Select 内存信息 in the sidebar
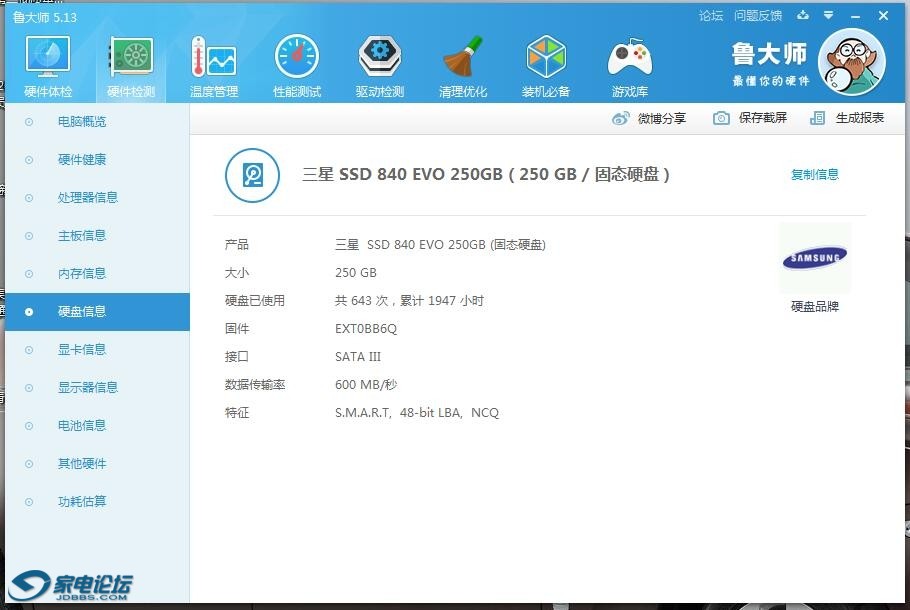This screenshot has height=610, width=910. point(98,274)
